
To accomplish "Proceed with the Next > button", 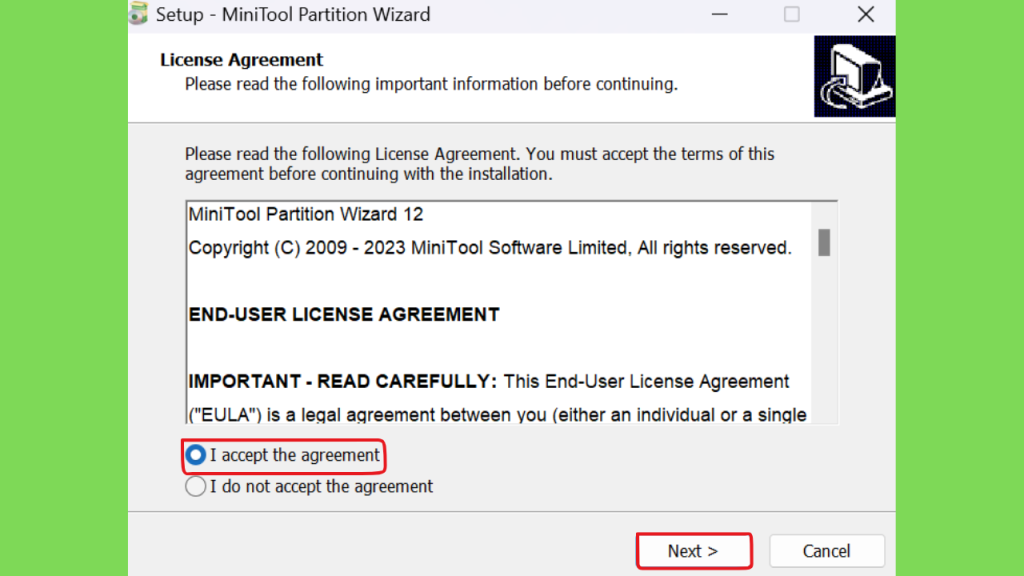I will click(x=694, y=551).
